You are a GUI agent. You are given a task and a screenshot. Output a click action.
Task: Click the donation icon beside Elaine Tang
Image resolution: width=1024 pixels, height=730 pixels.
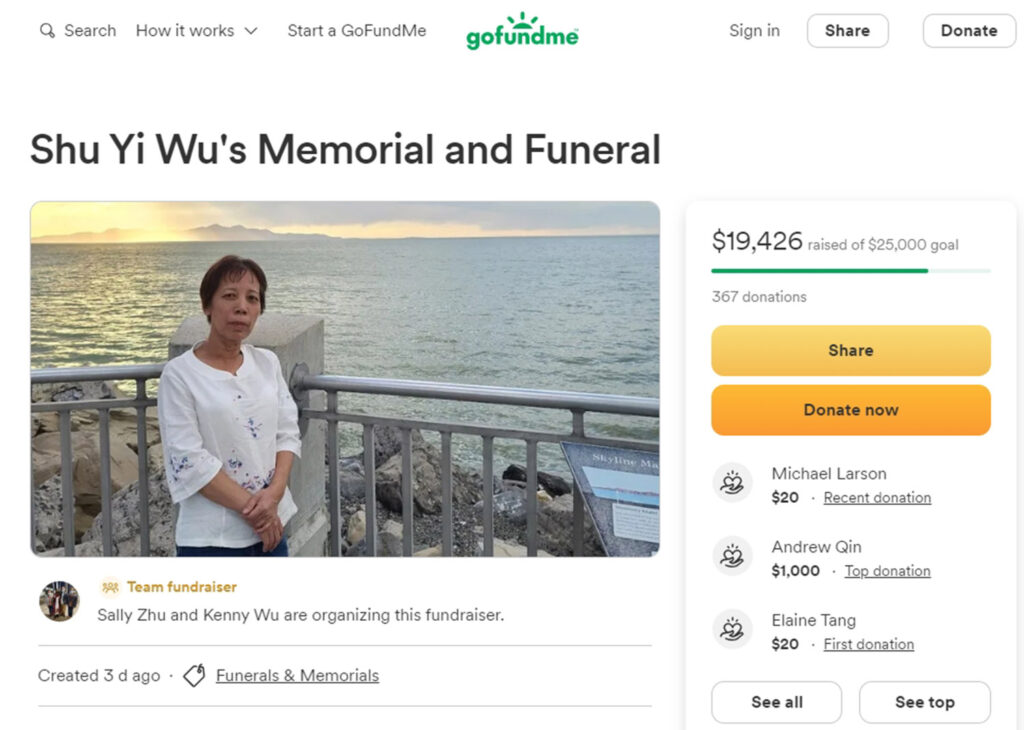click(x=732, y=630)
